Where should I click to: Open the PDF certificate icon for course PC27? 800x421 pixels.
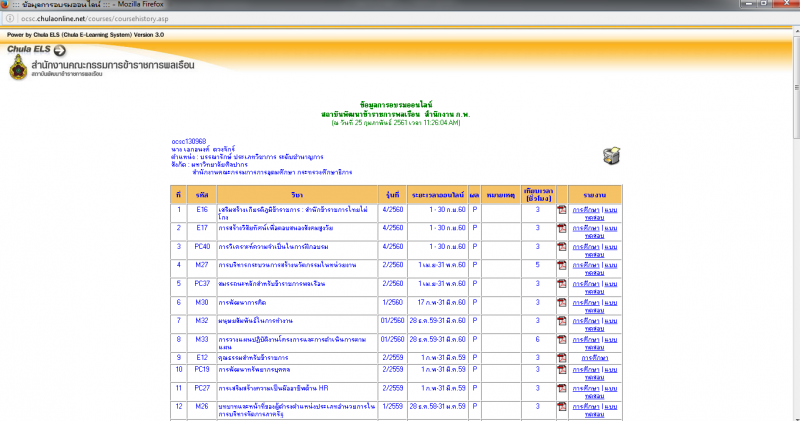click(x=562, y=388)
